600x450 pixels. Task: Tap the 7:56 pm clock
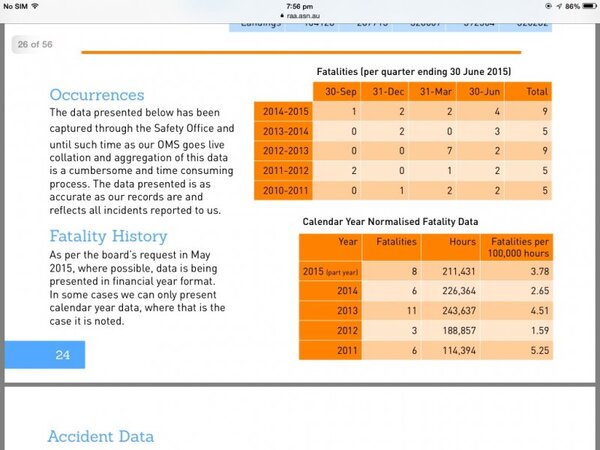[299, 6]
